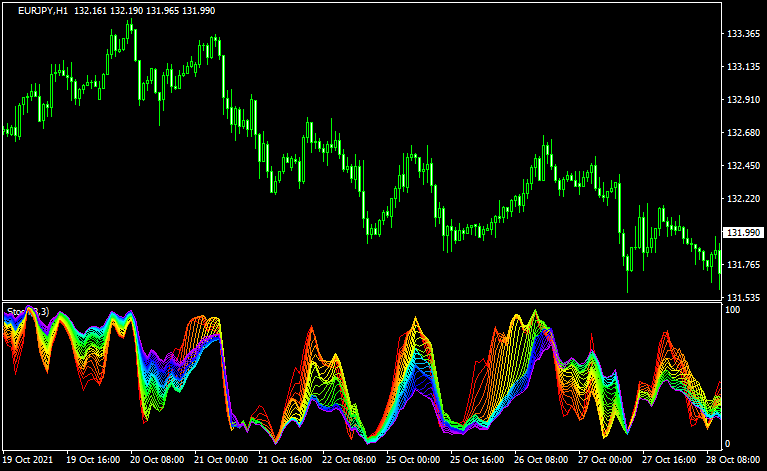Select the 27 Oct 16:00 time marker
This screenshot has width=767, height=471.
(668, 461)
